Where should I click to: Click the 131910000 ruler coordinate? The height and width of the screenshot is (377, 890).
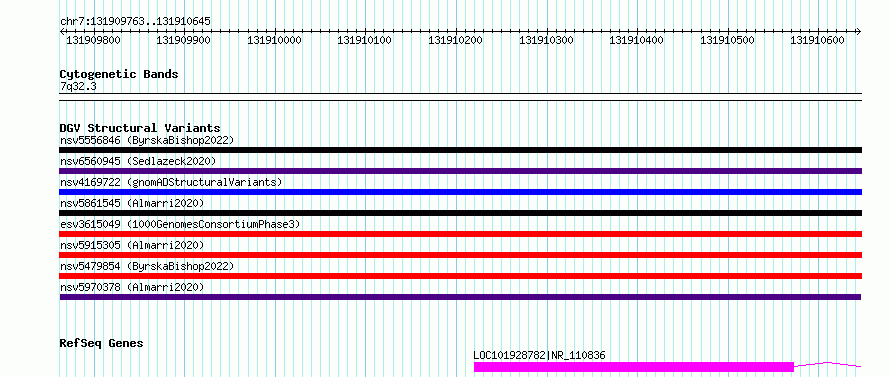coord(274,40)
